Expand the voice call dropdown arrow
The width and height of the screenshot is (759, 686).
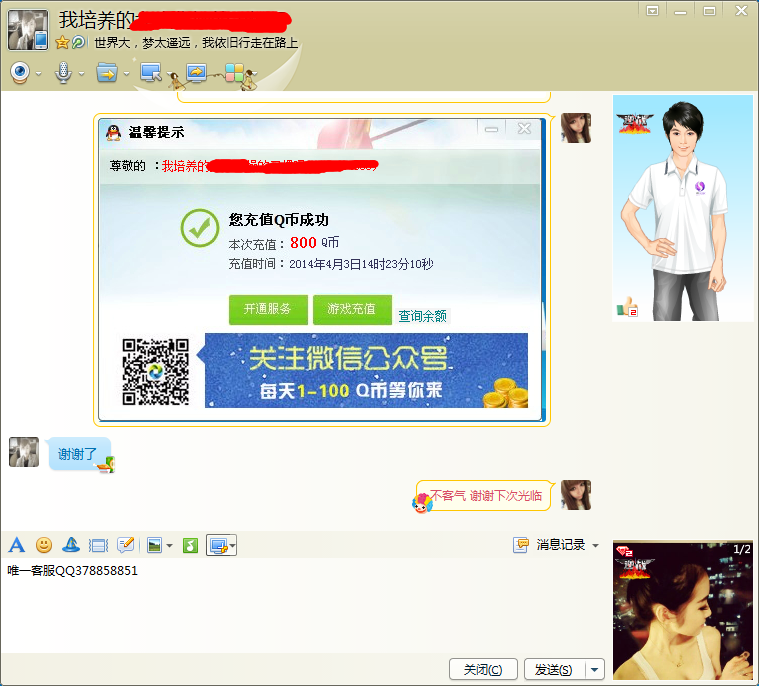coord(81,74)
